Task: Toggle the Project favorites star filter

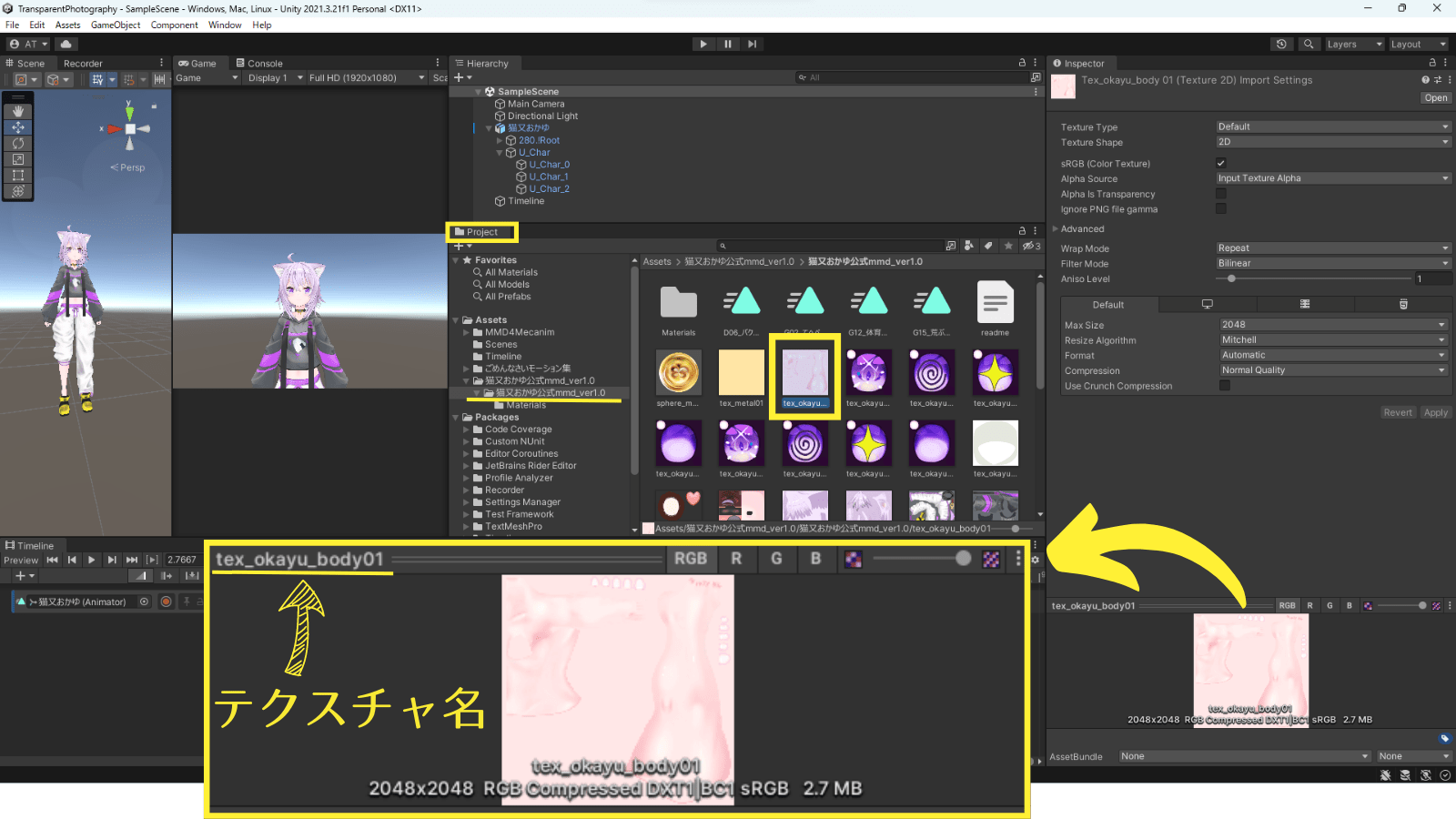Action: [1008, 246]
